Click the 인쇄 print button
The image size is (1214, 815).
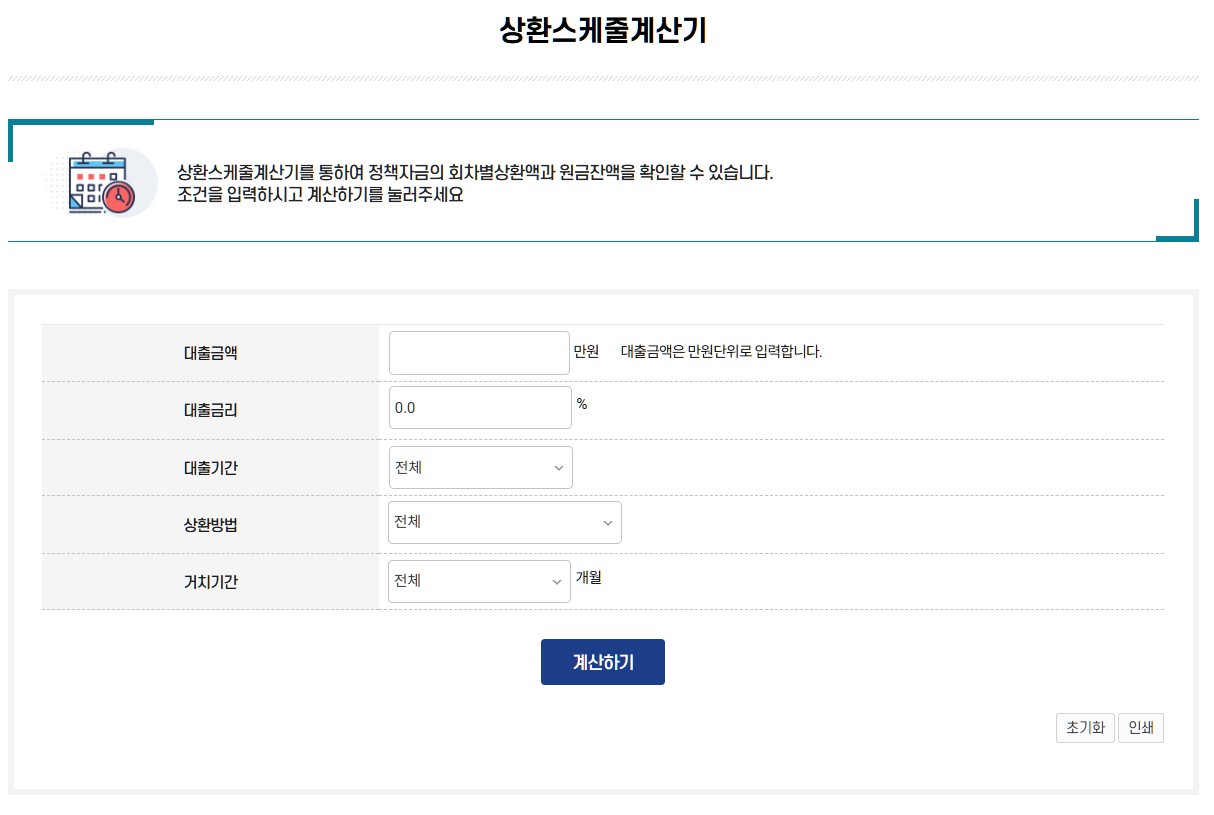click(x=1141, y=727)
